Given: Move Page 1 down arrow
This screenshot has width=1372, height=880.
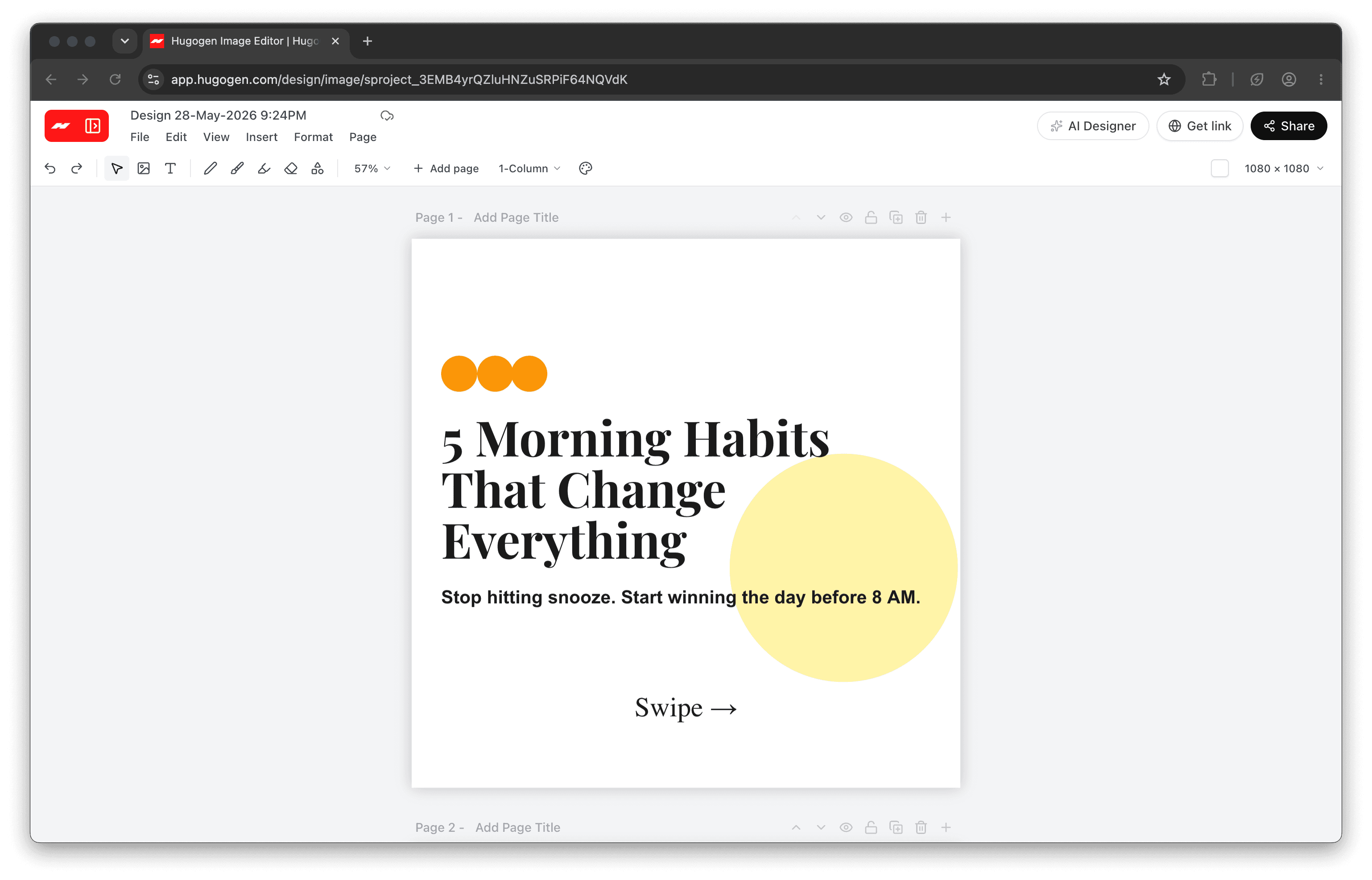Looking at the screenshot, I should click(x=821, y=218).
